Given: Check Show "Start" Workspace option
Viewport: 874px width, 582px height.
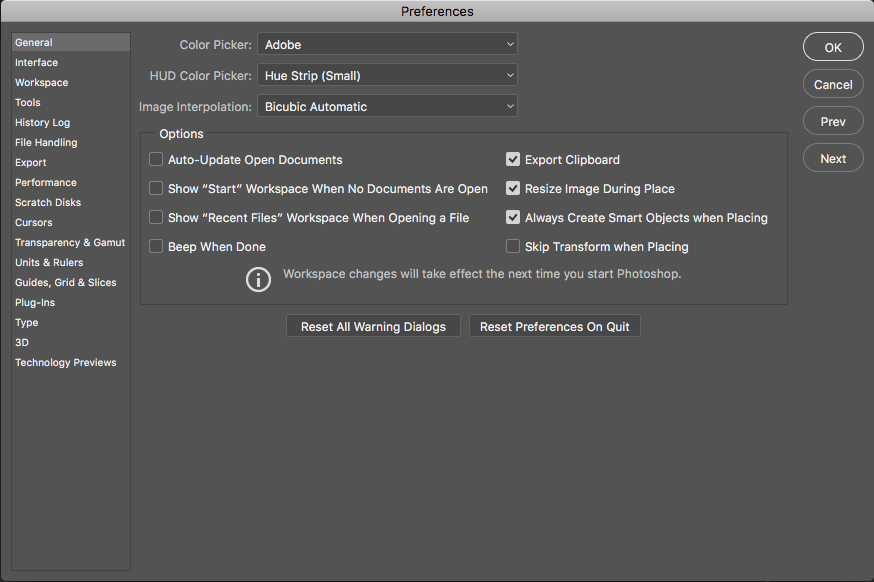Looking at the screenshot, I should [156, 188].
